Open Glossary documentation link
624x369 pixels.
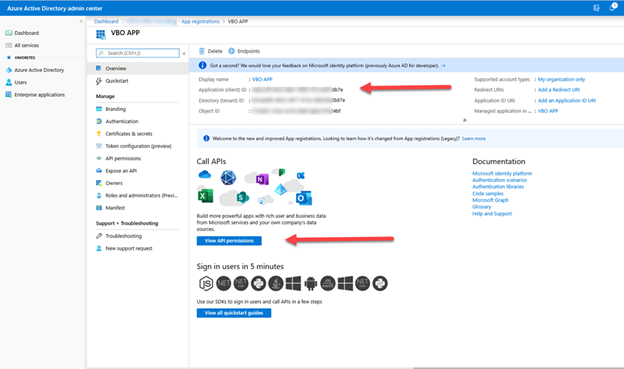482,207
